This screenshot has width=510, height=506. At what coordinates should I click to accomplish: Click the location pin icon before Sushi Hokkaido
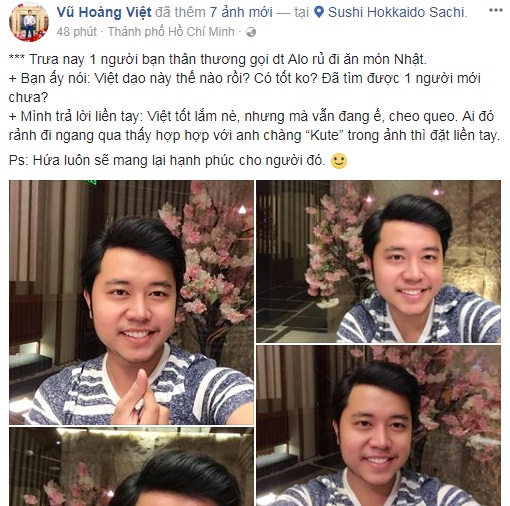[x=319, y=13]
